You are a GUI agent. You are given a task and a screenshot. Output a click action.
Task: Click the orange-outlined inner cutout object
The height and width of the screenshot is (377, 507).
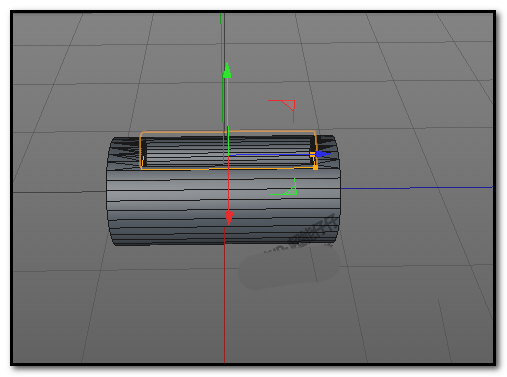228,150
